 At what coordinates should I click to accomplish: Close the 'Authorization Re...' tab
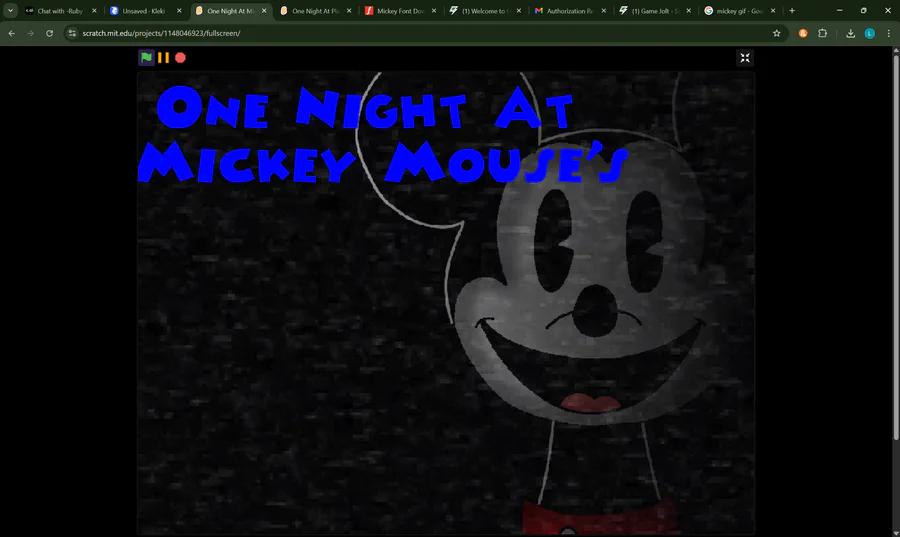pyautogui.click(x=603, y=10)
